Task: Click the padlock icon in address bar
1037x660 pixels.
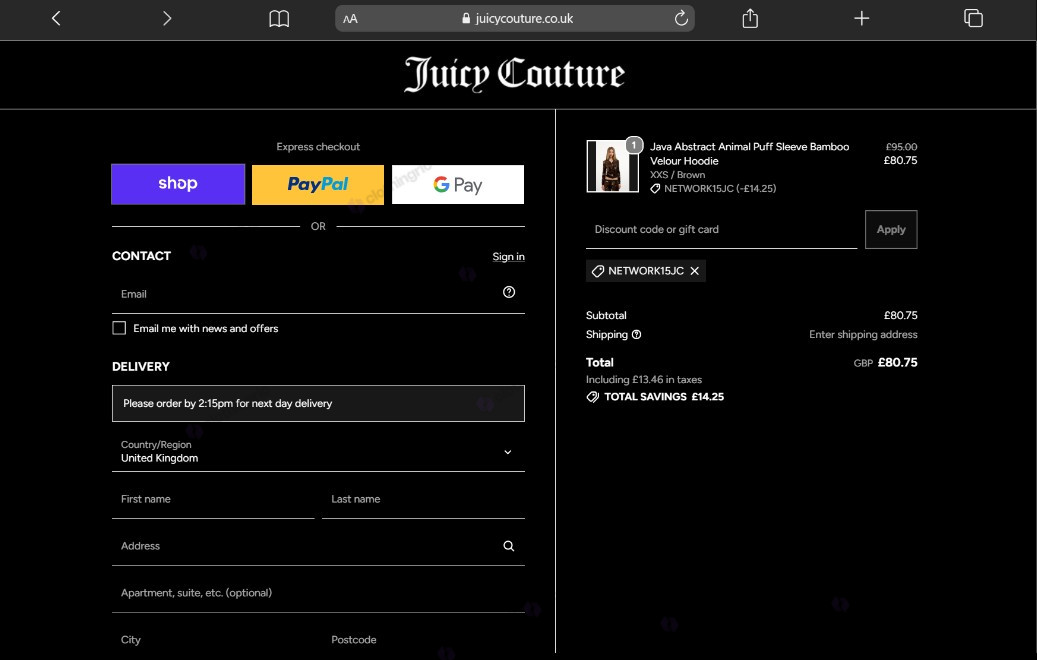Action: pos(466,19)
